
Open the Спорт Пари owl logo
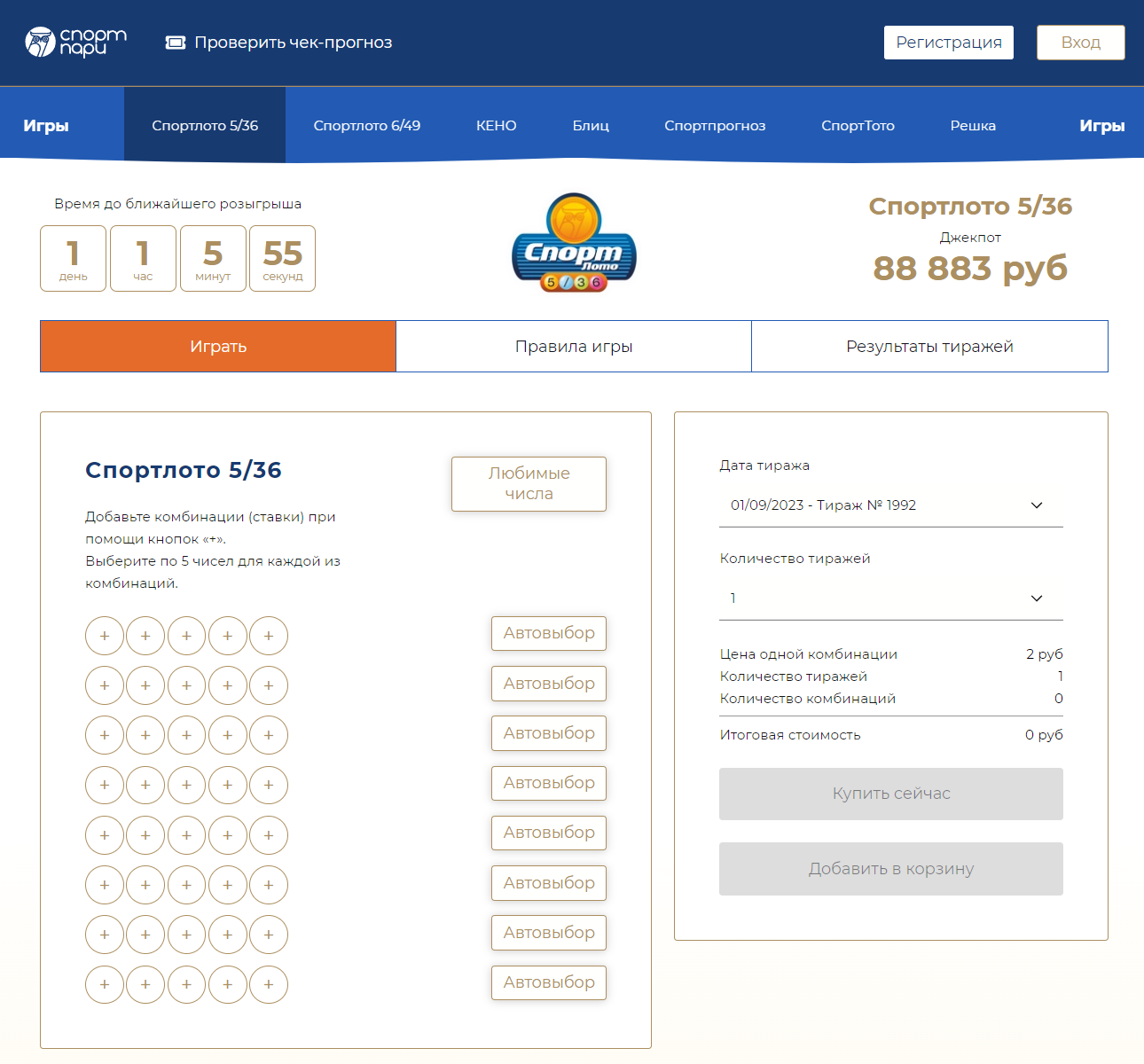pos(76,42)
